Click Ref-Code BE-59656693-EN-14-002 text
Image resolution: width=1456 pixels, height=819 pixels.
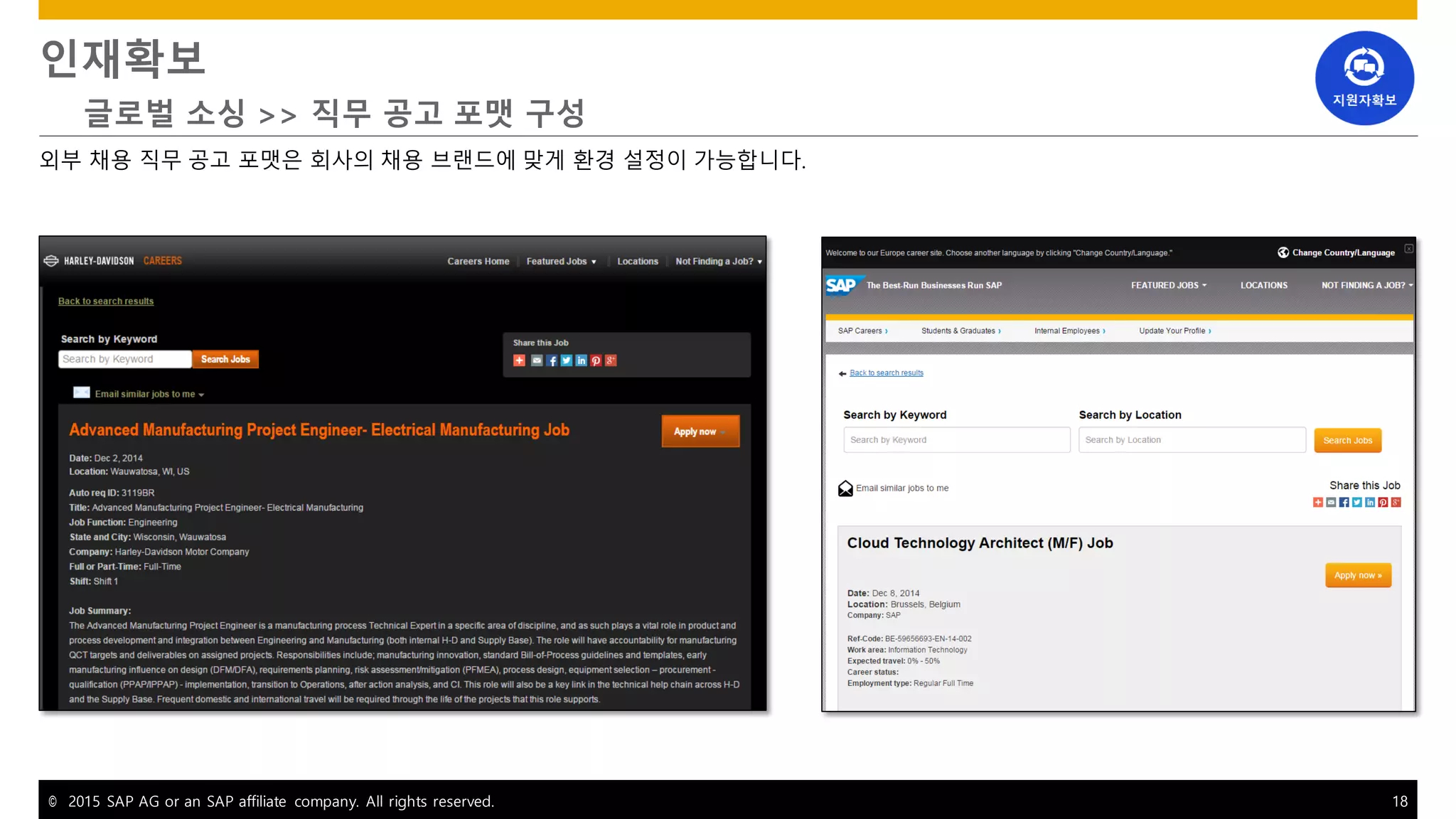909,638
